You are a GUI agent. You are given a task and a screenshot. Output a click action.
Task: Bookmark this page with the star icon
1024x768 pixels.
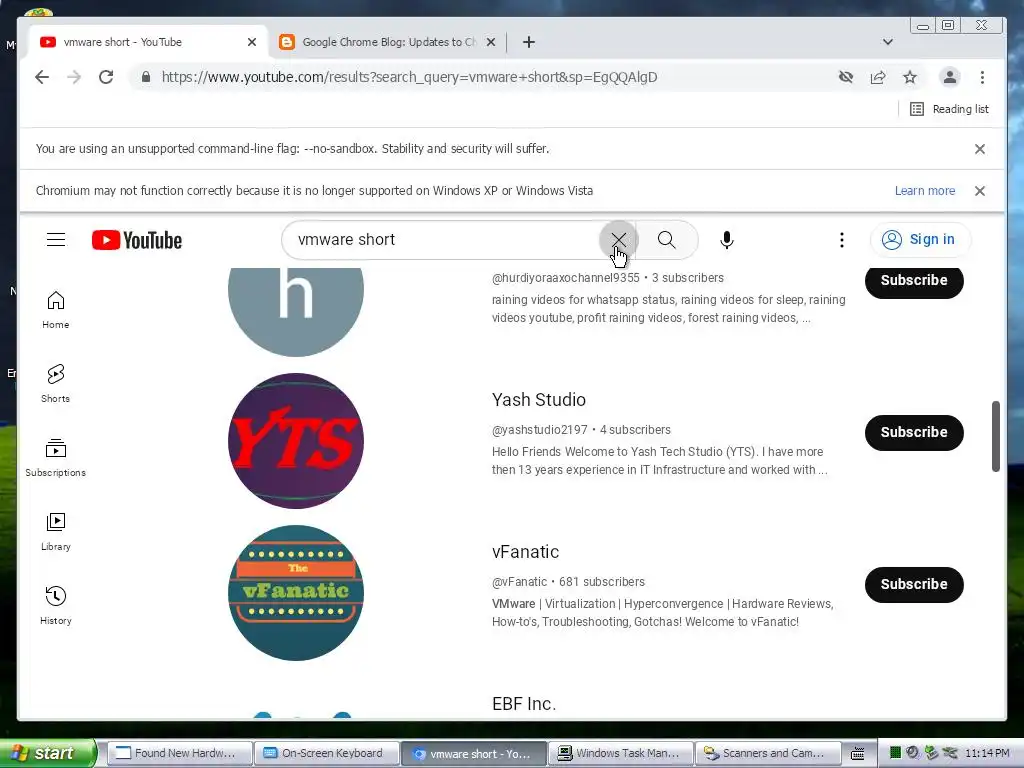pos(910,77)
